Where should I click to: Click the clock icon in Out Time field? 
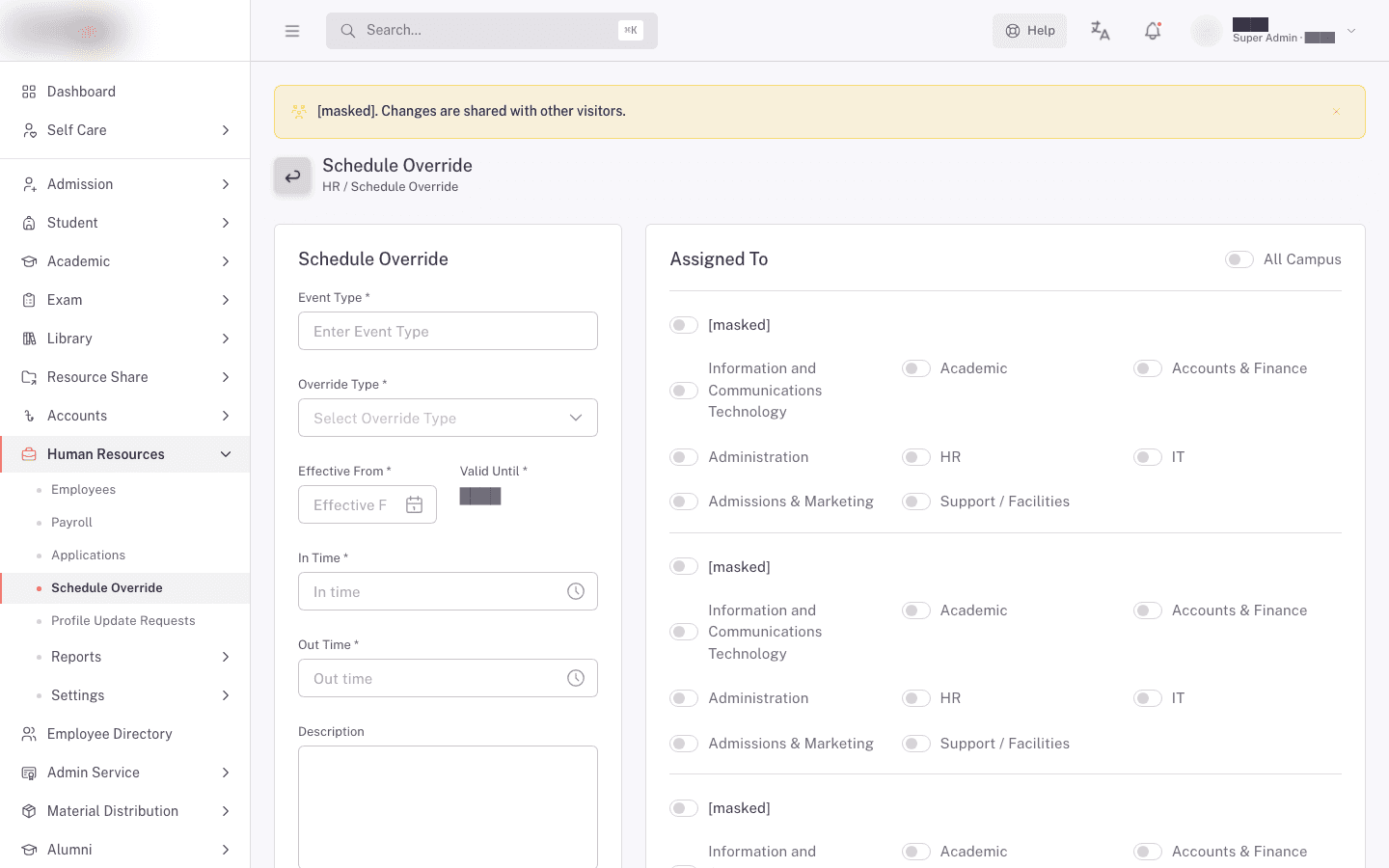(x=576, y=678)
